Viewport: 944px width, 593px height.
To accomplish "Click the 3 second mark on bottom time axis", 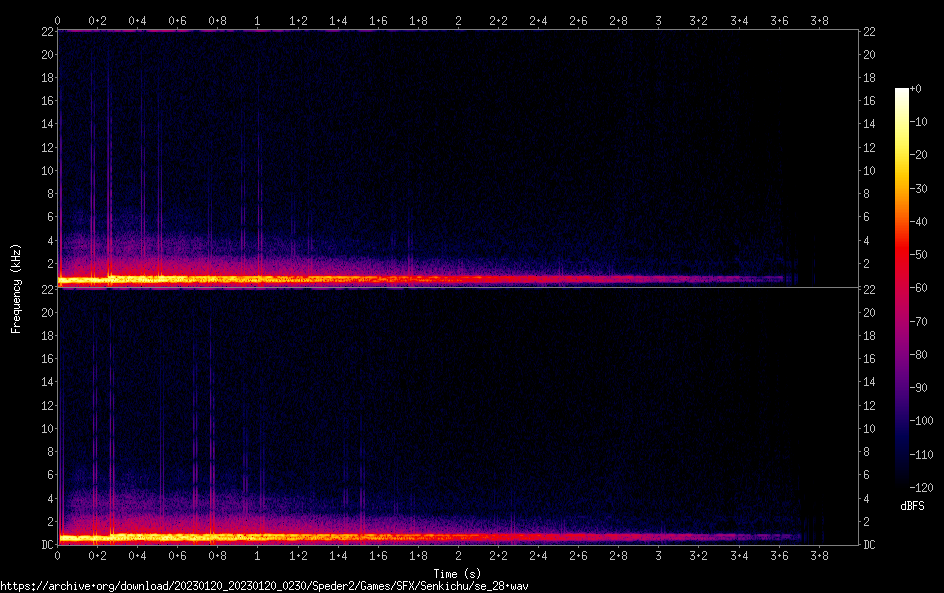I will (x=658, y=554).
